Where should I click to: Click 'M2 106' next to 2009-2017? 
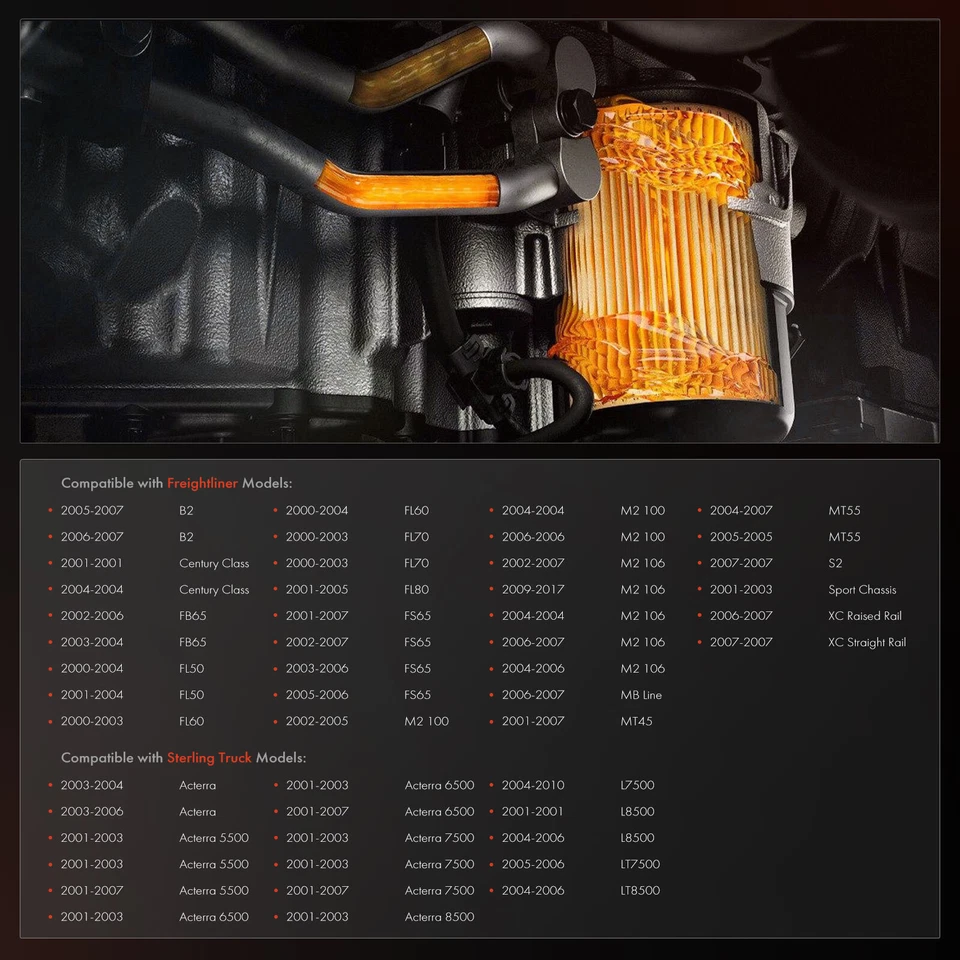click(642, 589)
